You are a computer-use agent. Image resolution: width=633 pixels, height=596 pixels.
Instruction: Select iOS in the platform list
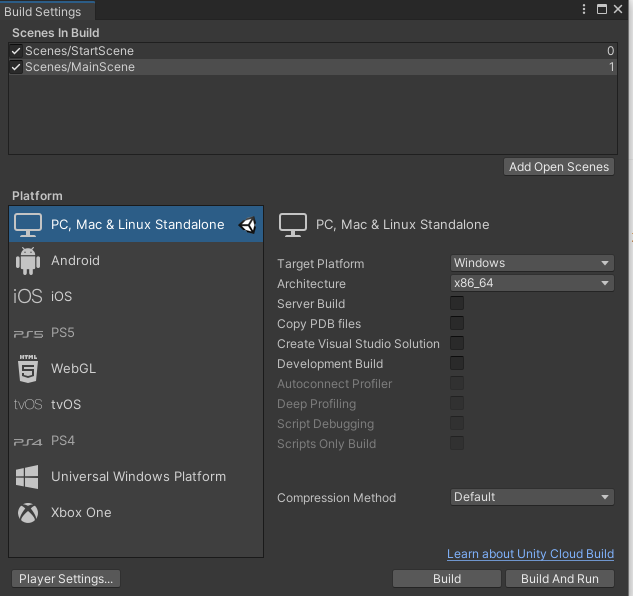tap(136, 296)
